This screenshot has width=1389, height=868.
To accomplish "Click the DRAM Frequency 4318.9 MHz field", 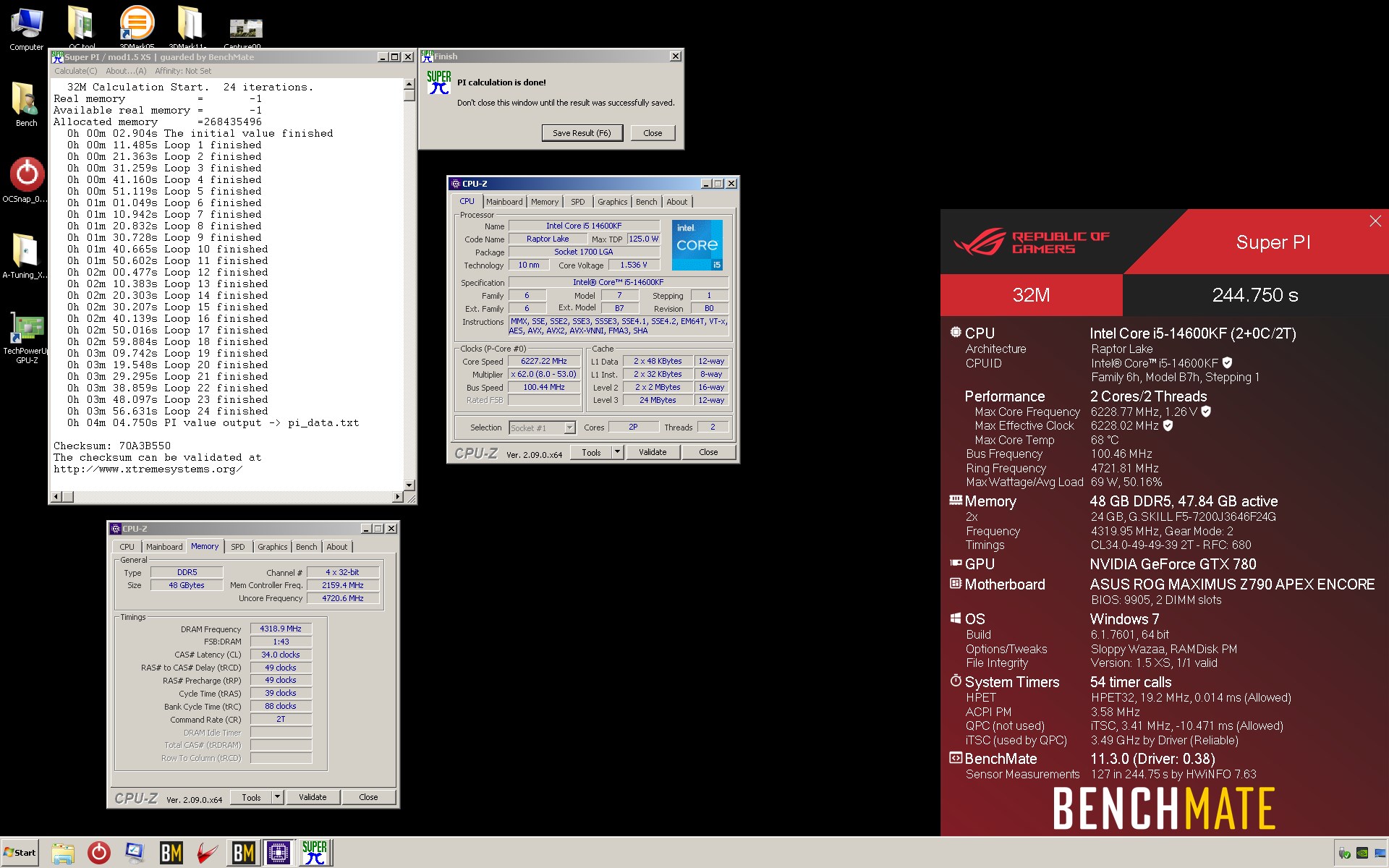I will [x=281, y=629].
